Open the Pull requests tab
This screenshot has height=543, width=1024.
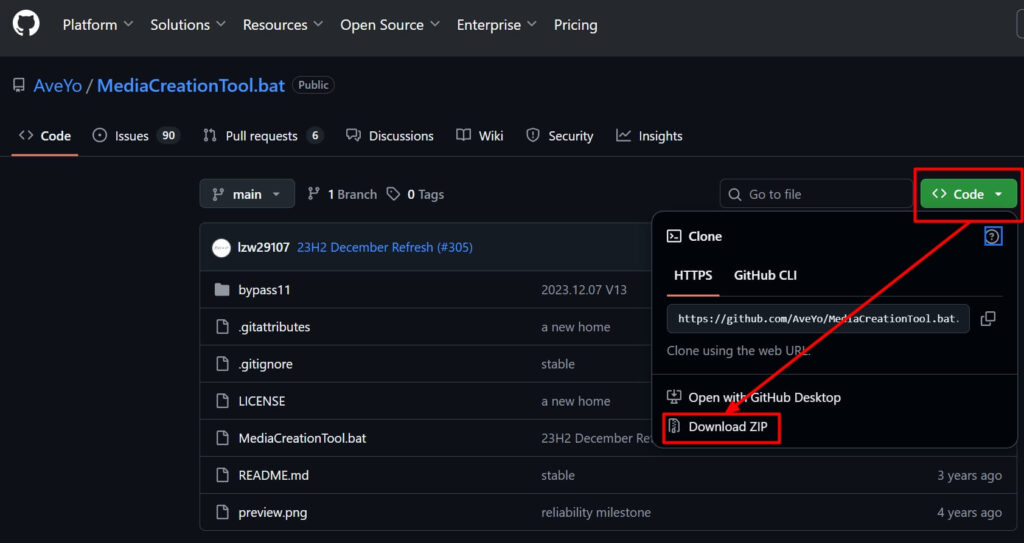coord(262,136)
